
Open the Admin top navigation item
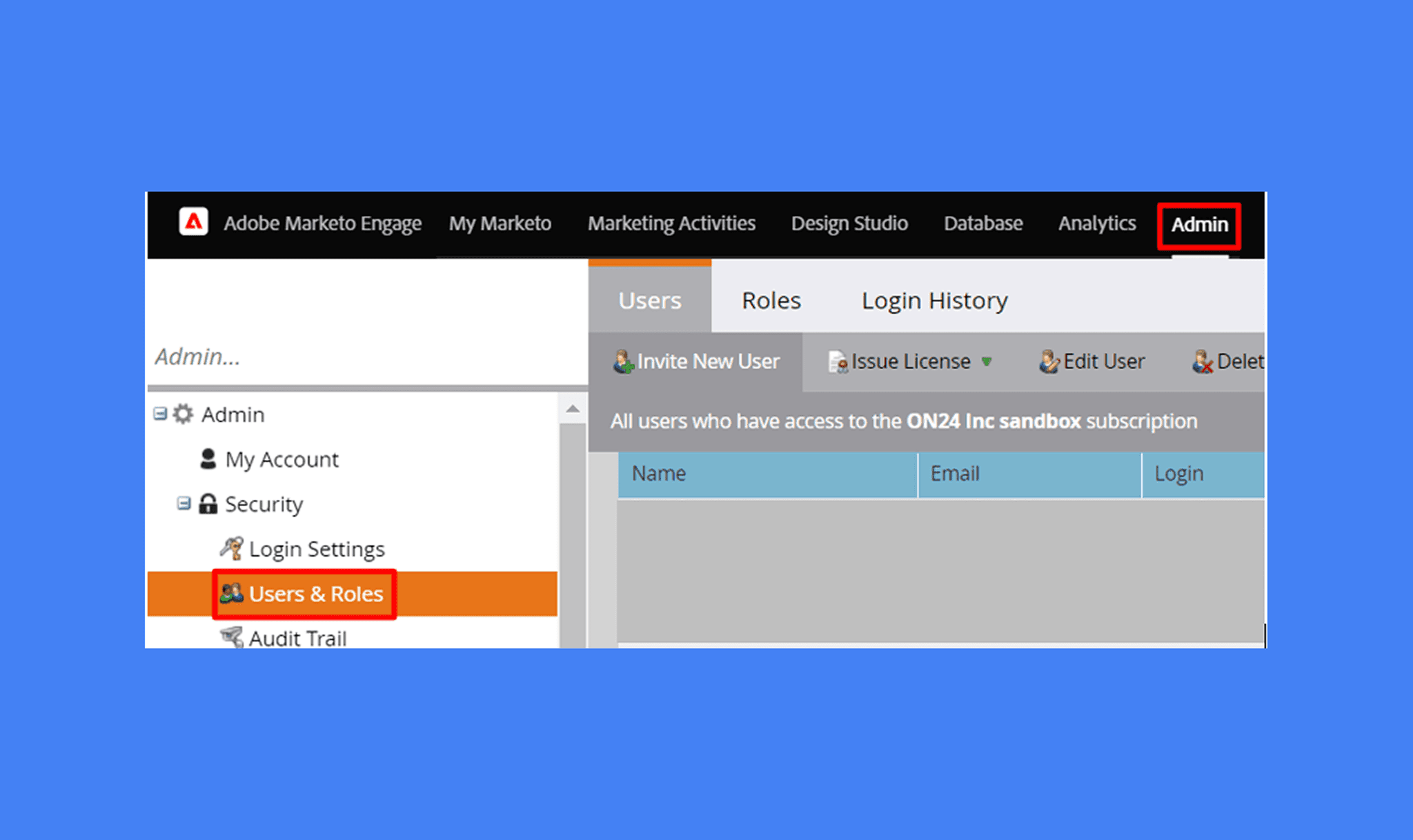click(1199, 225)
